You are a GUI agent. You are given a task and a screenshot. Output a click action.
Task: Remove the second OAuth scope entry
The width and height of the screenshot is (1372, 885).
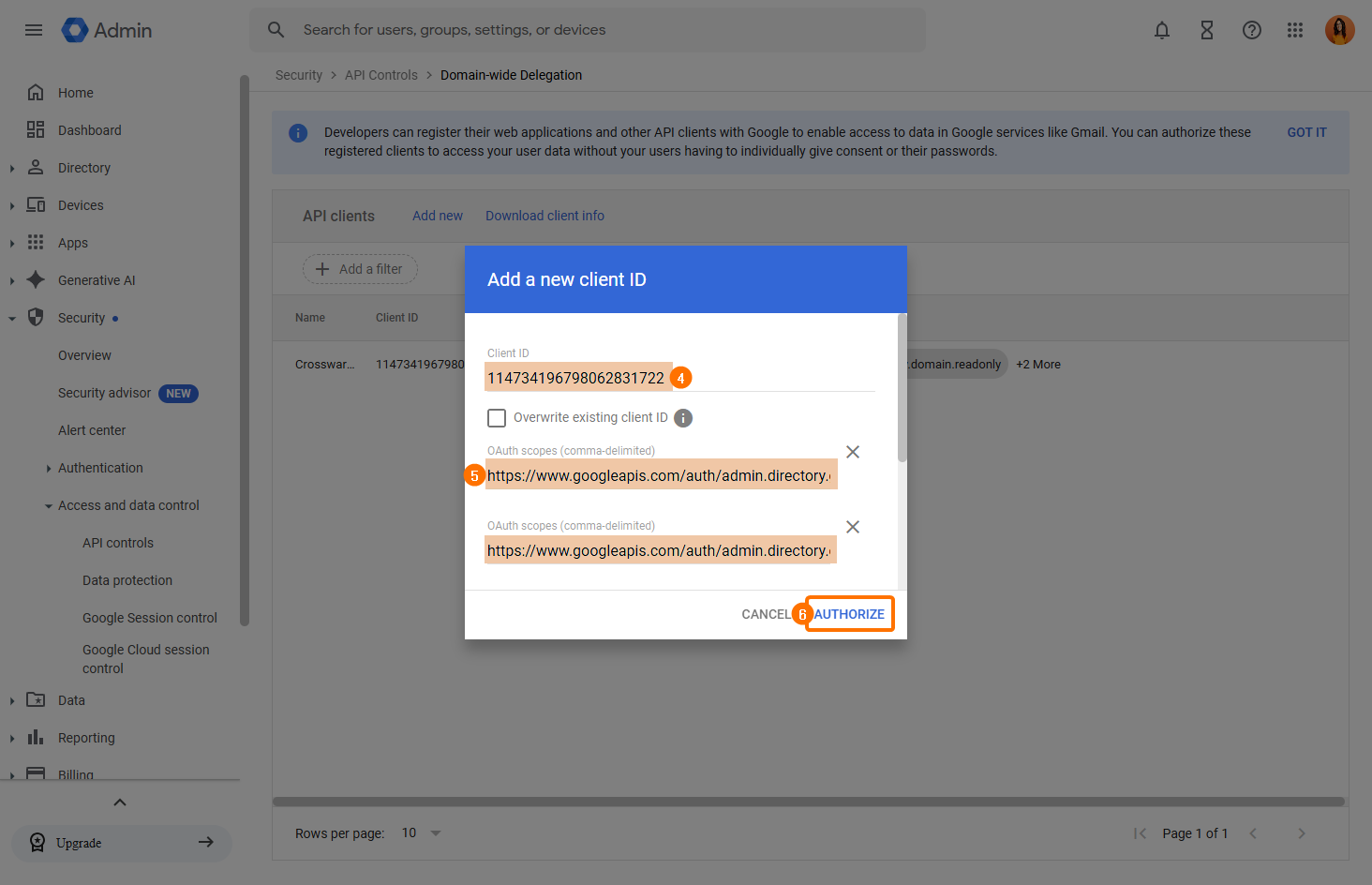[x=853, y=527]
